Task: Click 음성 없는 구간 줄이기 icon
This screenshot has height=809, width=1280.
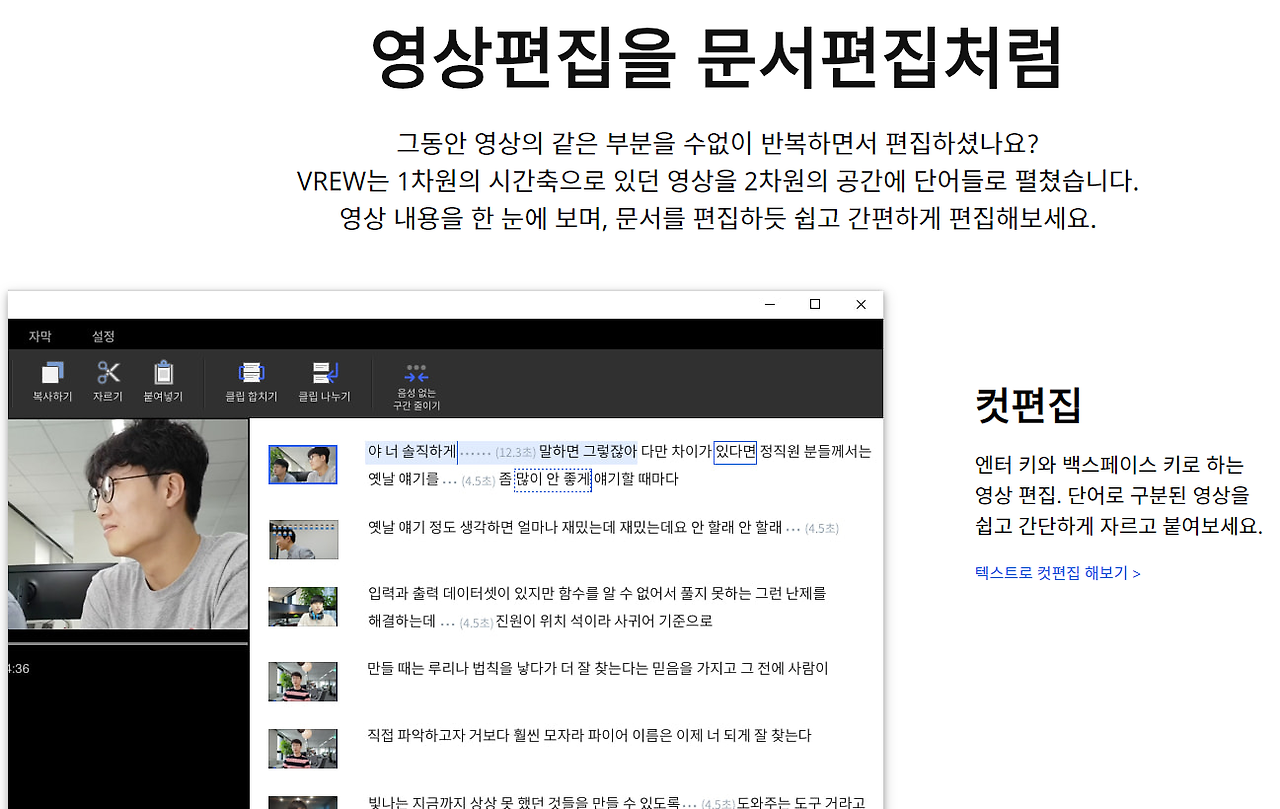Action: pyautogui.click(x=417, y=374)
